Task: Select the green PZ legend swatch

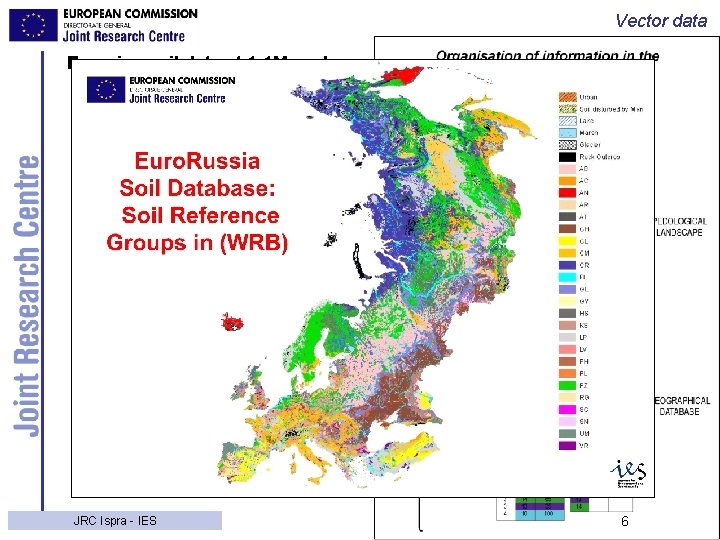Action: 568,385
